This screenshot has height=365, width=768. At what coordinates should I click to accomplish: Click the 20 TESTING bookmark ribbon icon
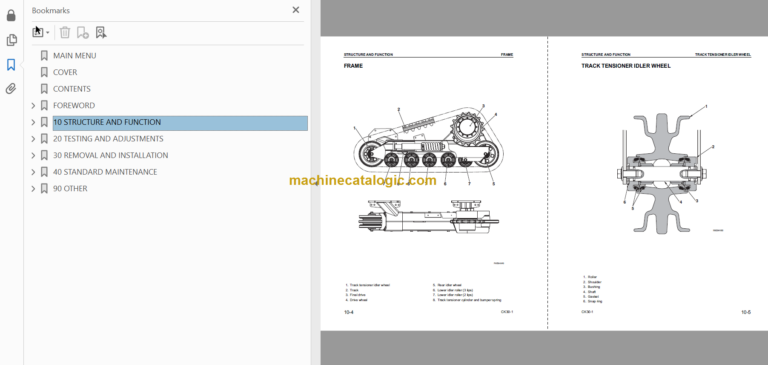44,139
